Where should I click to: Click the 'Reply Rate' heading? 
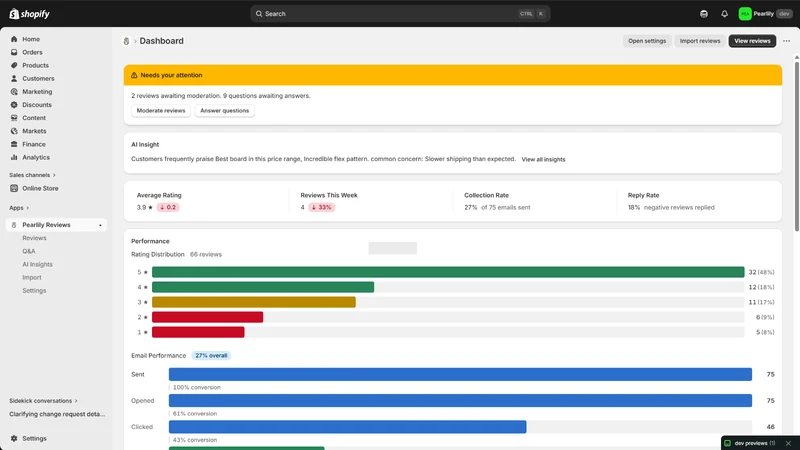[x=643, y=195]
